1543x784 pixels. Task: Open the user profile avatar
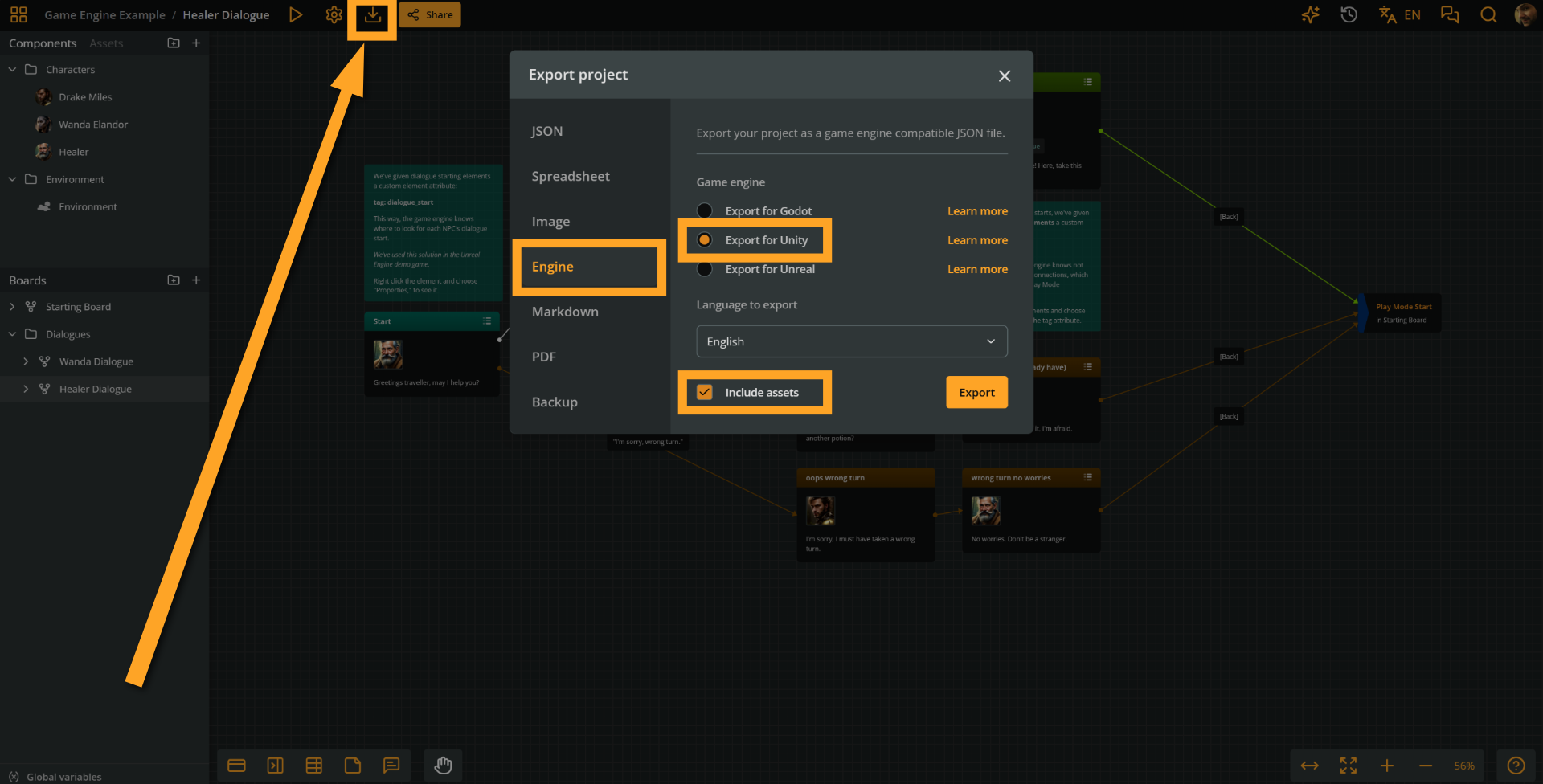tap(1525, 14)
